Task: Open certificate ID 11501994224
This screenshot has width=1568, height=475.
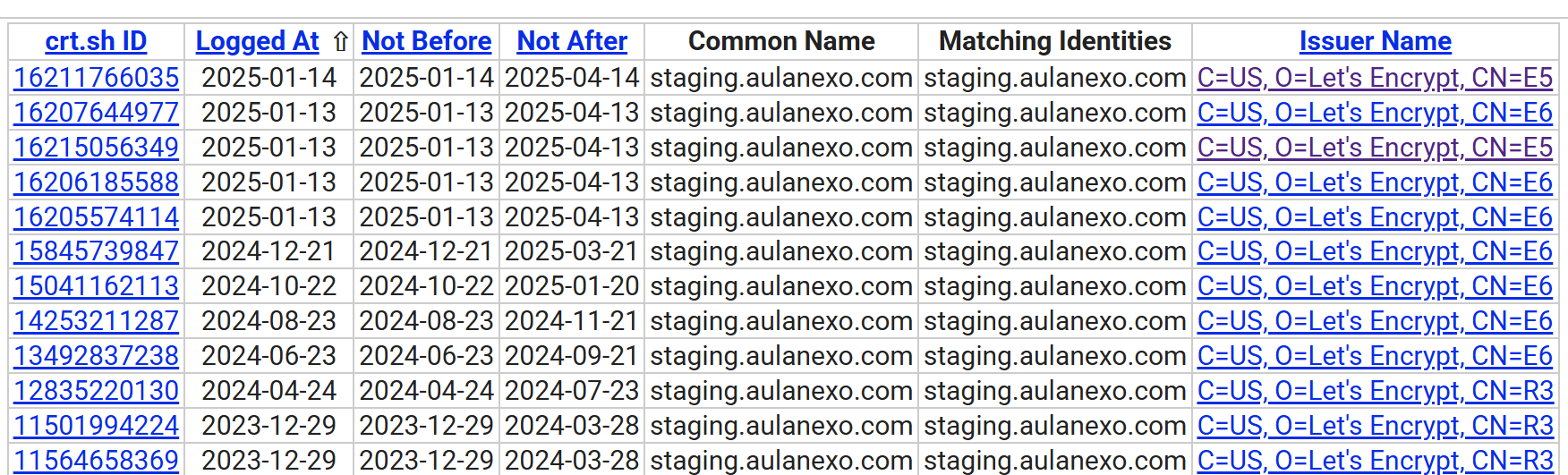Action: [97, 426]
